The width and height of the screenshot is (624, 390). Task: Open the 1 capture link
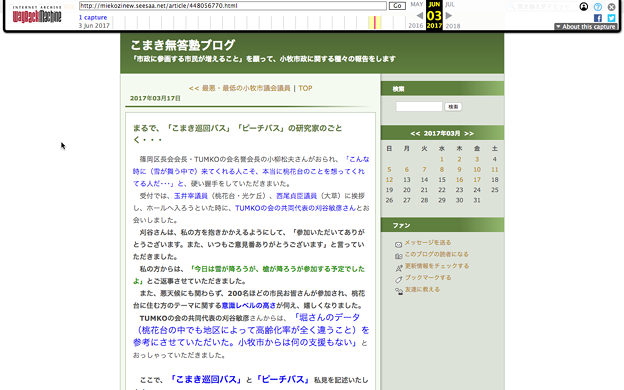click(93, 18)
